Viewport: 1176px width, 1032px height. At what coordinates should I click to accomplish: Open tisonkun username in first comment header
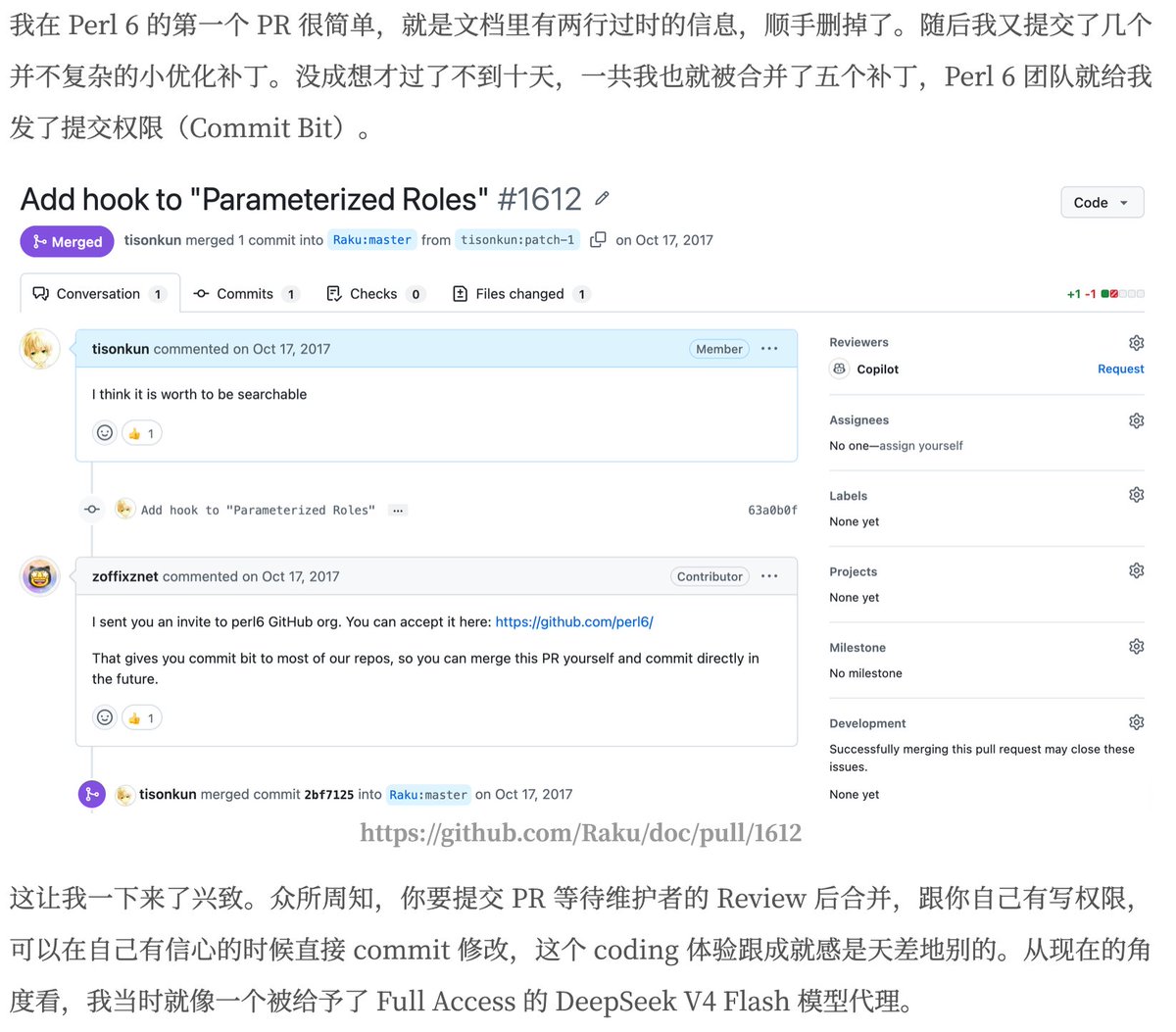121,349
